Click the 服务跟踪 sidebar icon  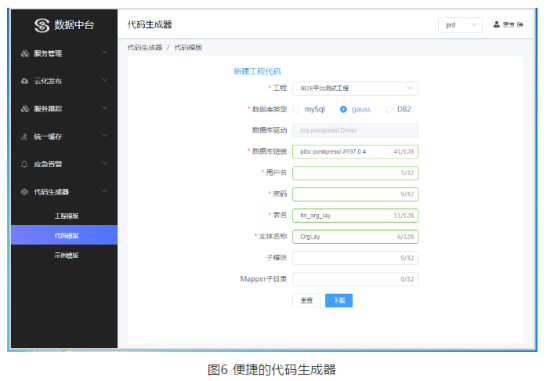(x=25, y=109)
